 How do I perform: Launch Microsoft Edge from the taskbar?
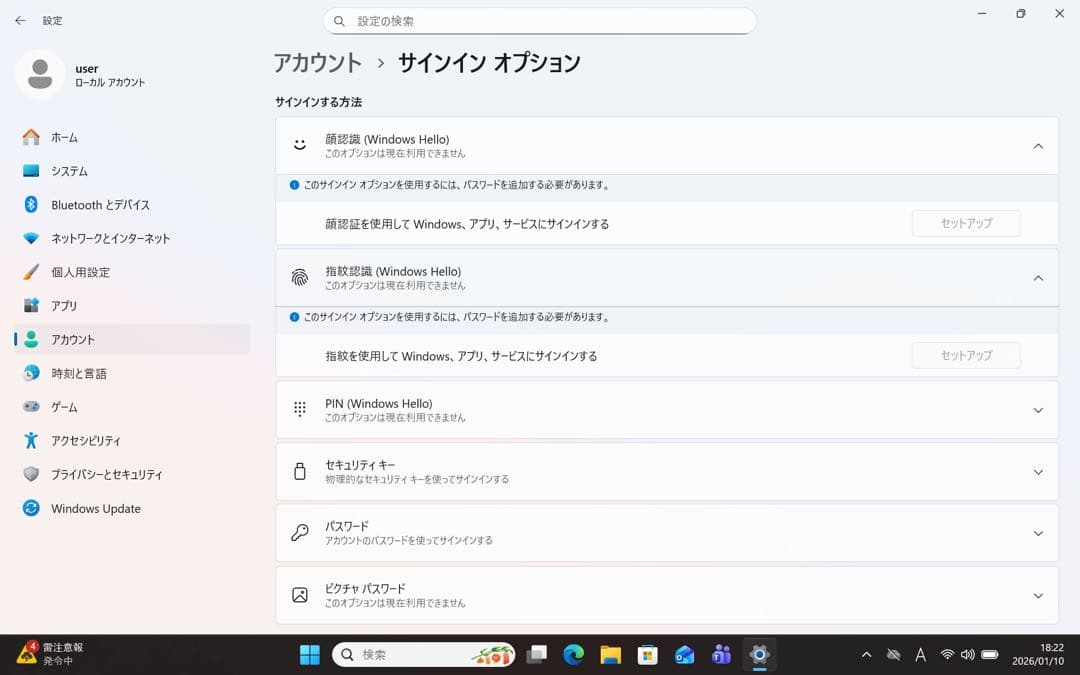pyautogui.click(x=574, y=654)
